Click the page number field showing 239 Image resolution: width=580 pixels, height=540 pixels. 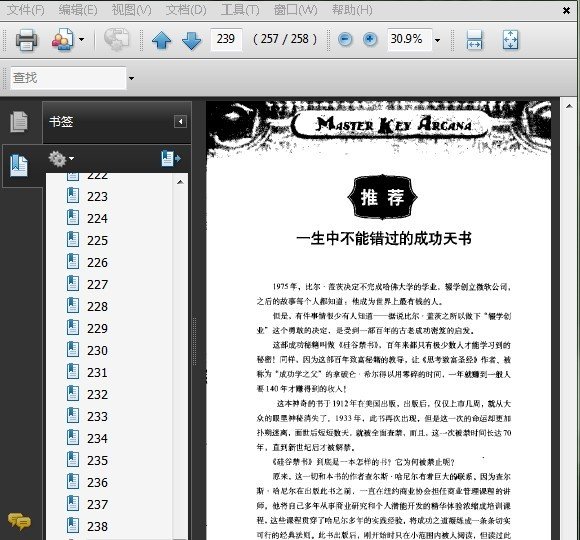point(226,39)
